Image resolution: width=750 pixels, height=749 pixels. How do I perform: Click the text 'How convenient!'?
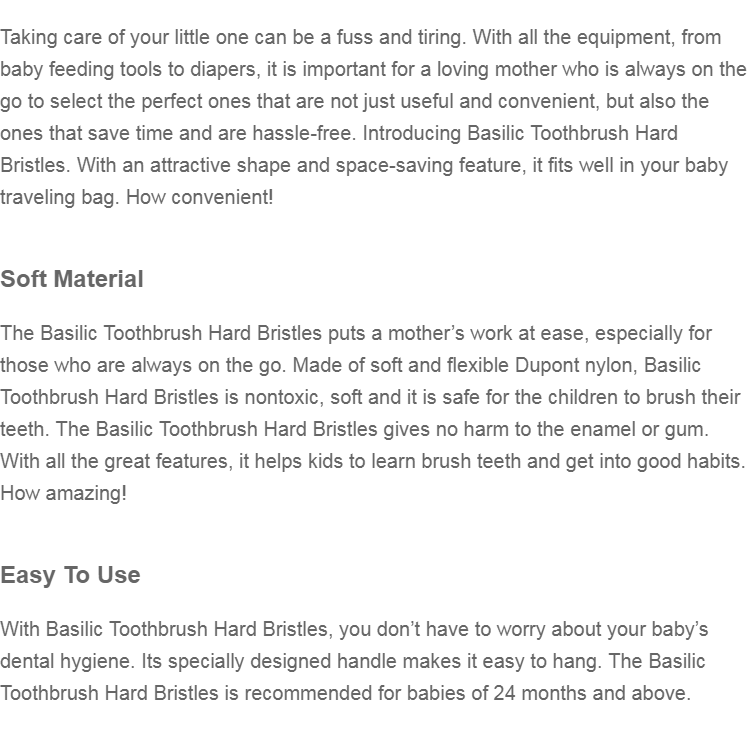[x=199, y=197]
